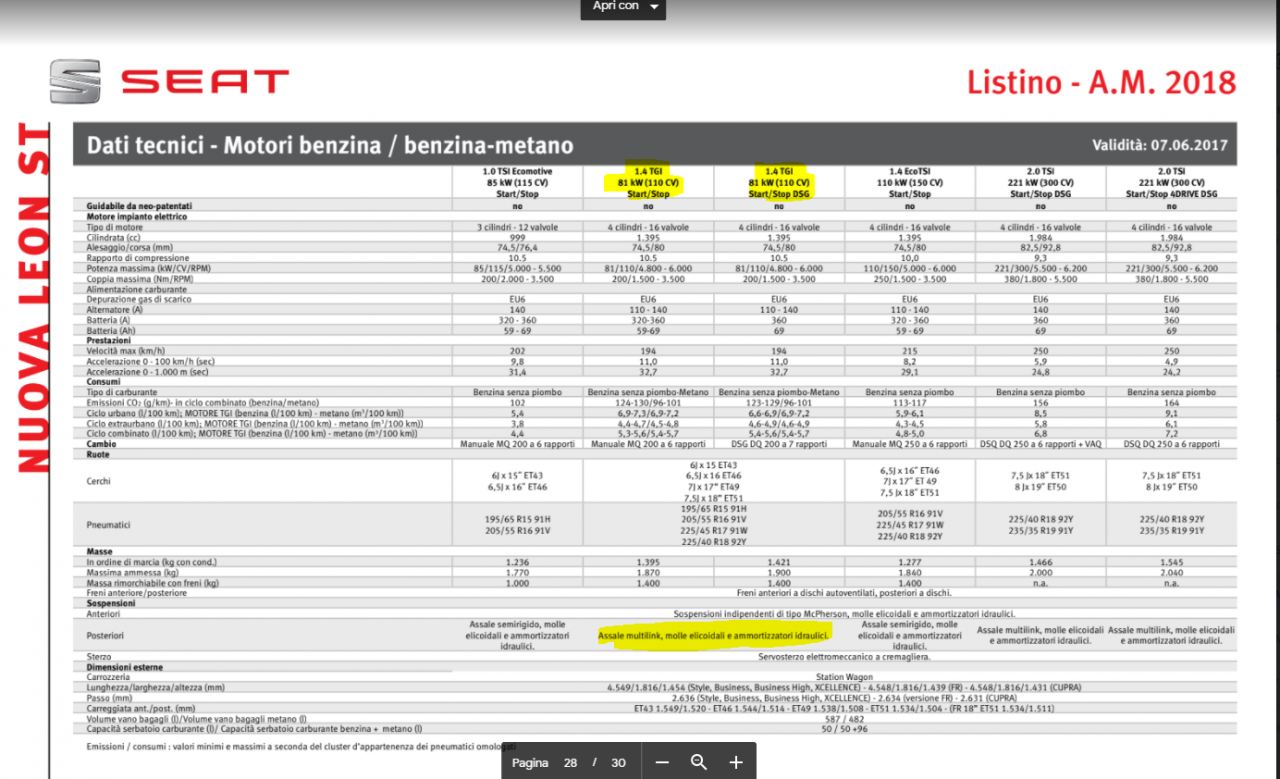Click the "Cerchi" row label
The image size is (1280, 779).
pos(99,481)
